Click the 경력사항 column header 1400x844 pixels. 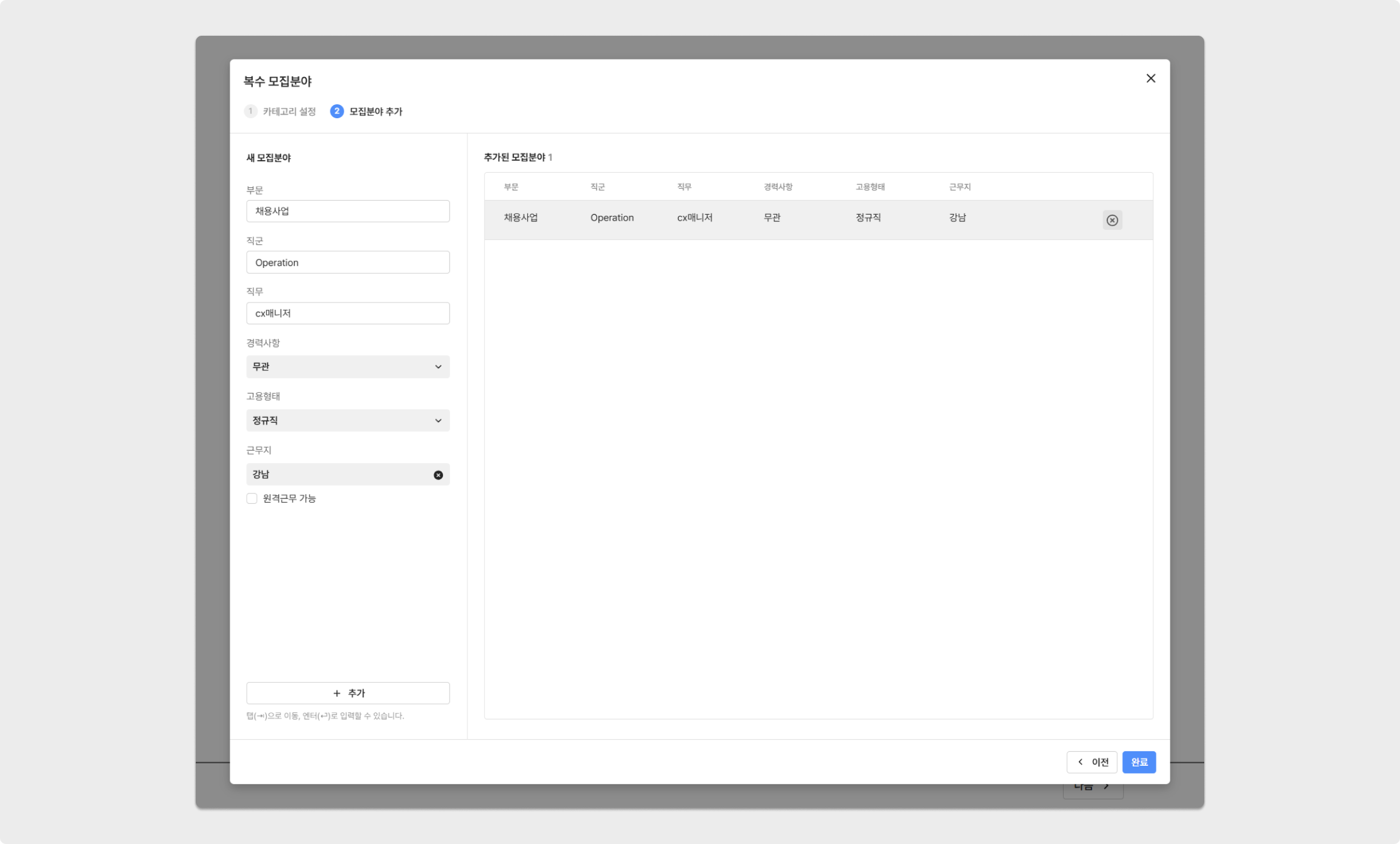point(778,187)
